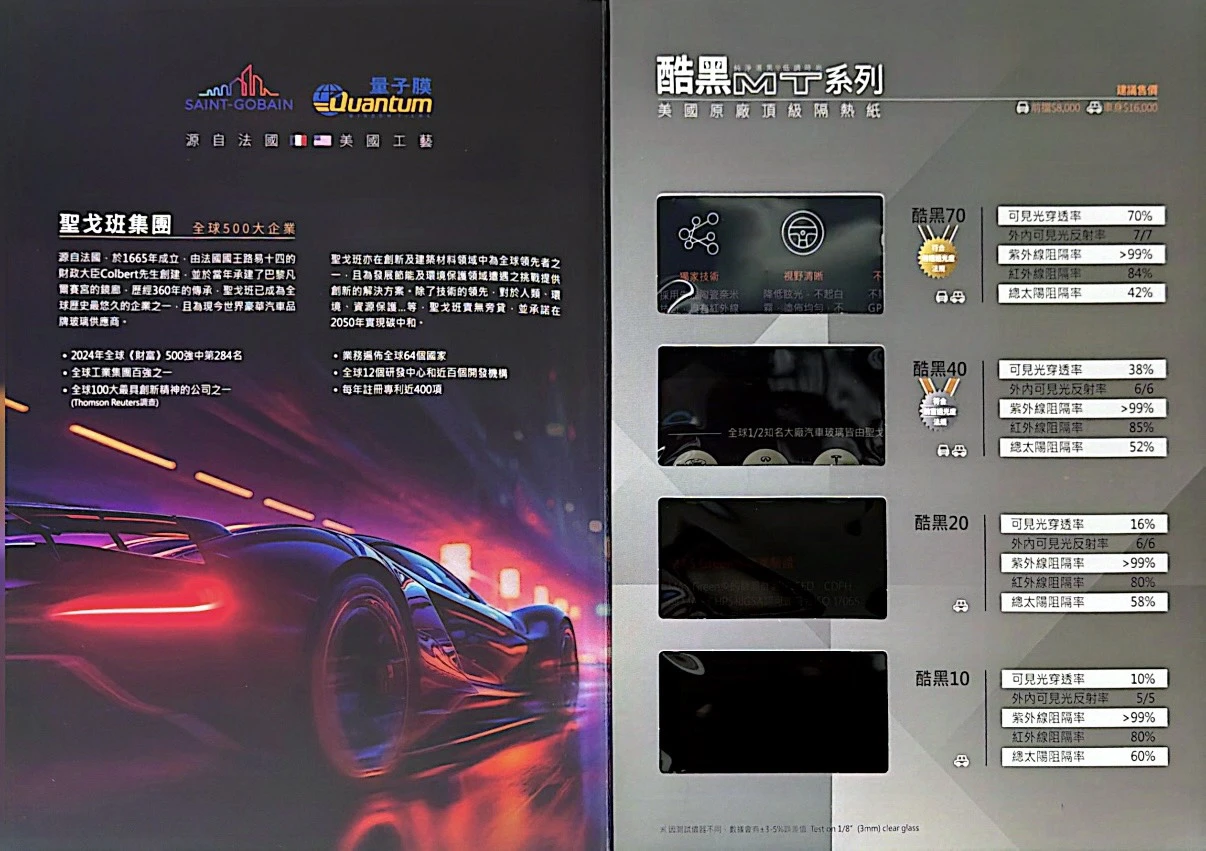
Task: Click the 酷黑70 product name
Action: [939, 214]
